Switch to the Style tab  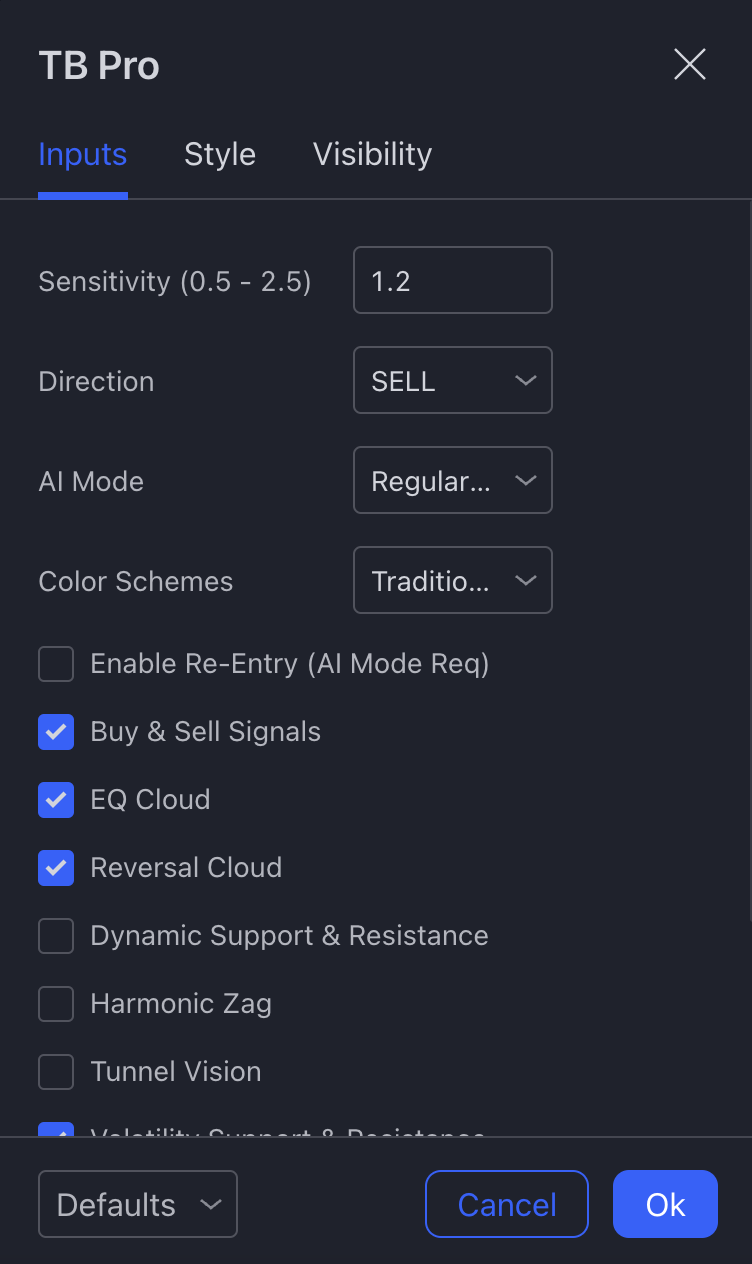(220, 155)
